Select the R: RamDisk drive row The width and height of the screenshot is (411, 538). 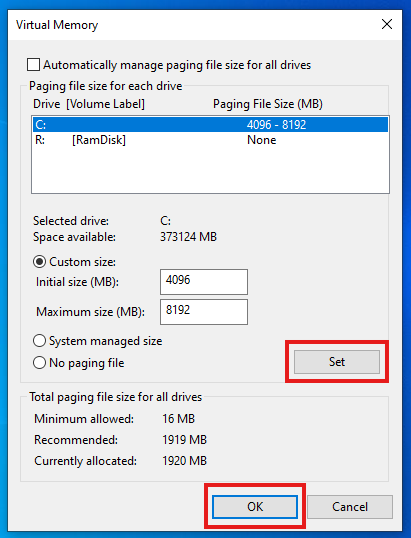[211, 140]
